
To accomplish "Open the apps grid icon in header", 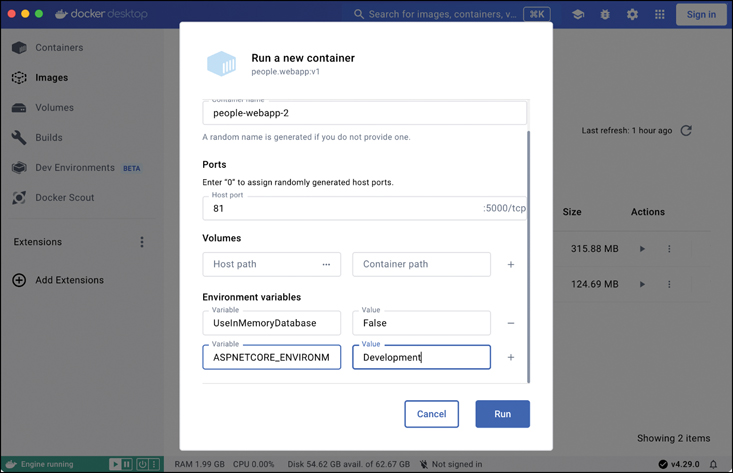I will click(659, 15).
